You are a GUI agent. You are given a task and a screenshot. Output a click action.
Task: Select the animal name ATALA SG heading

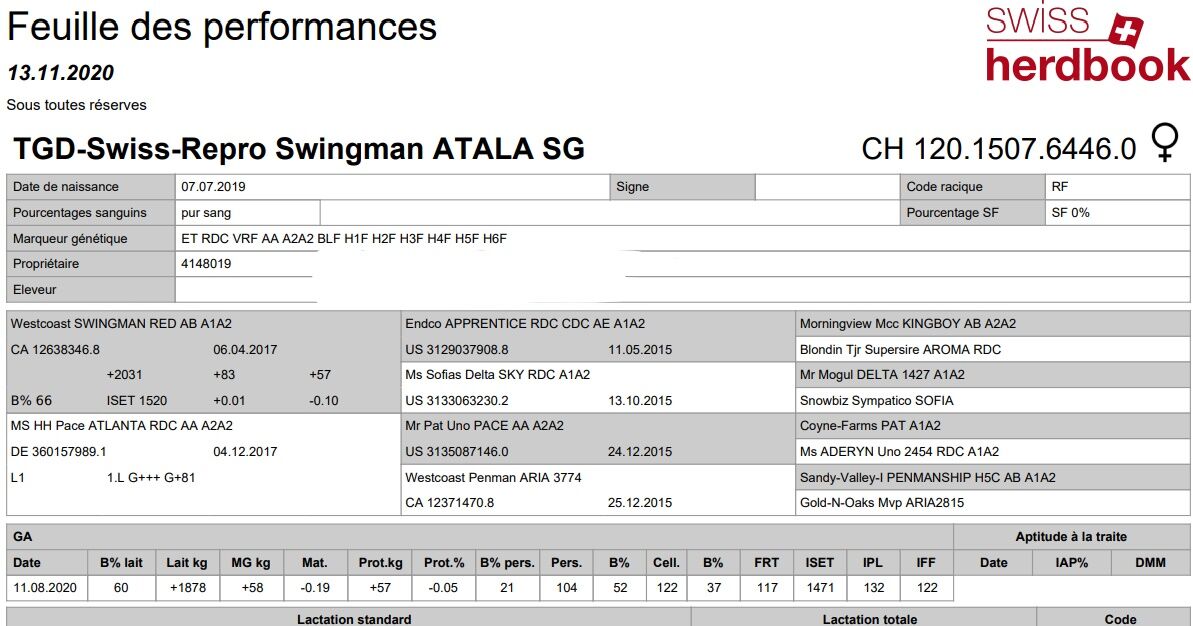[299, 149]
